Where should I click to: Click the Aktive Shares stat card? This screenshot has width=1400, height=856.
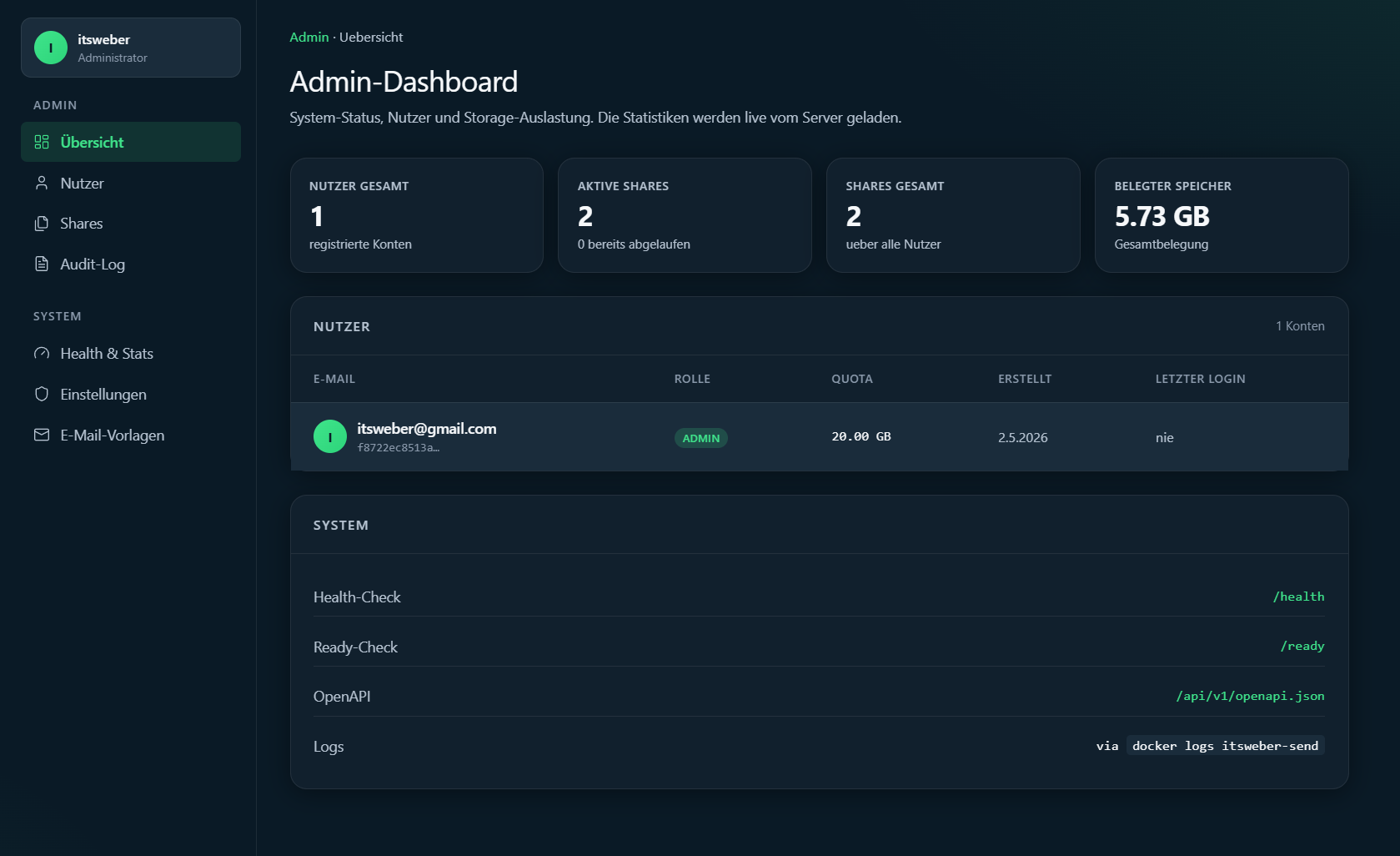685,215
